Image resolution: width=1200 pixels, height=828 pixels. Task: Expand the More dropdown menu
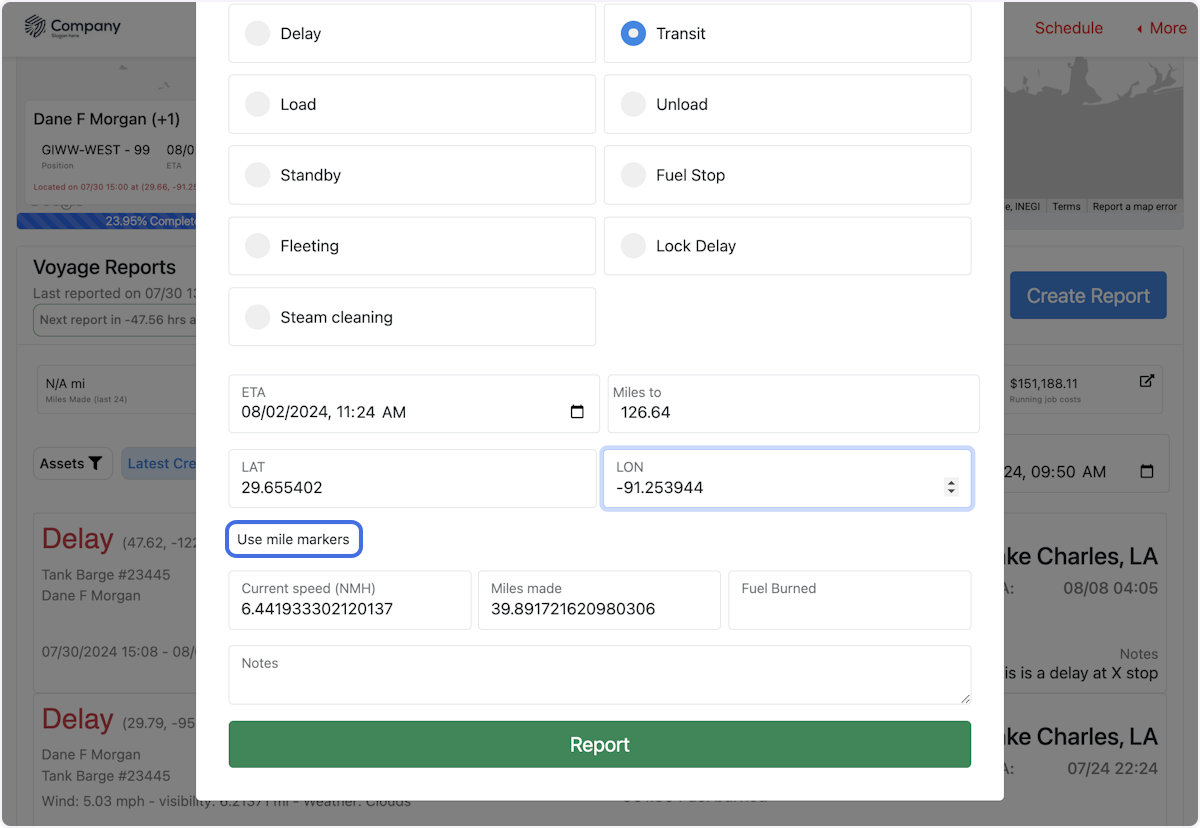[1161, 28]
